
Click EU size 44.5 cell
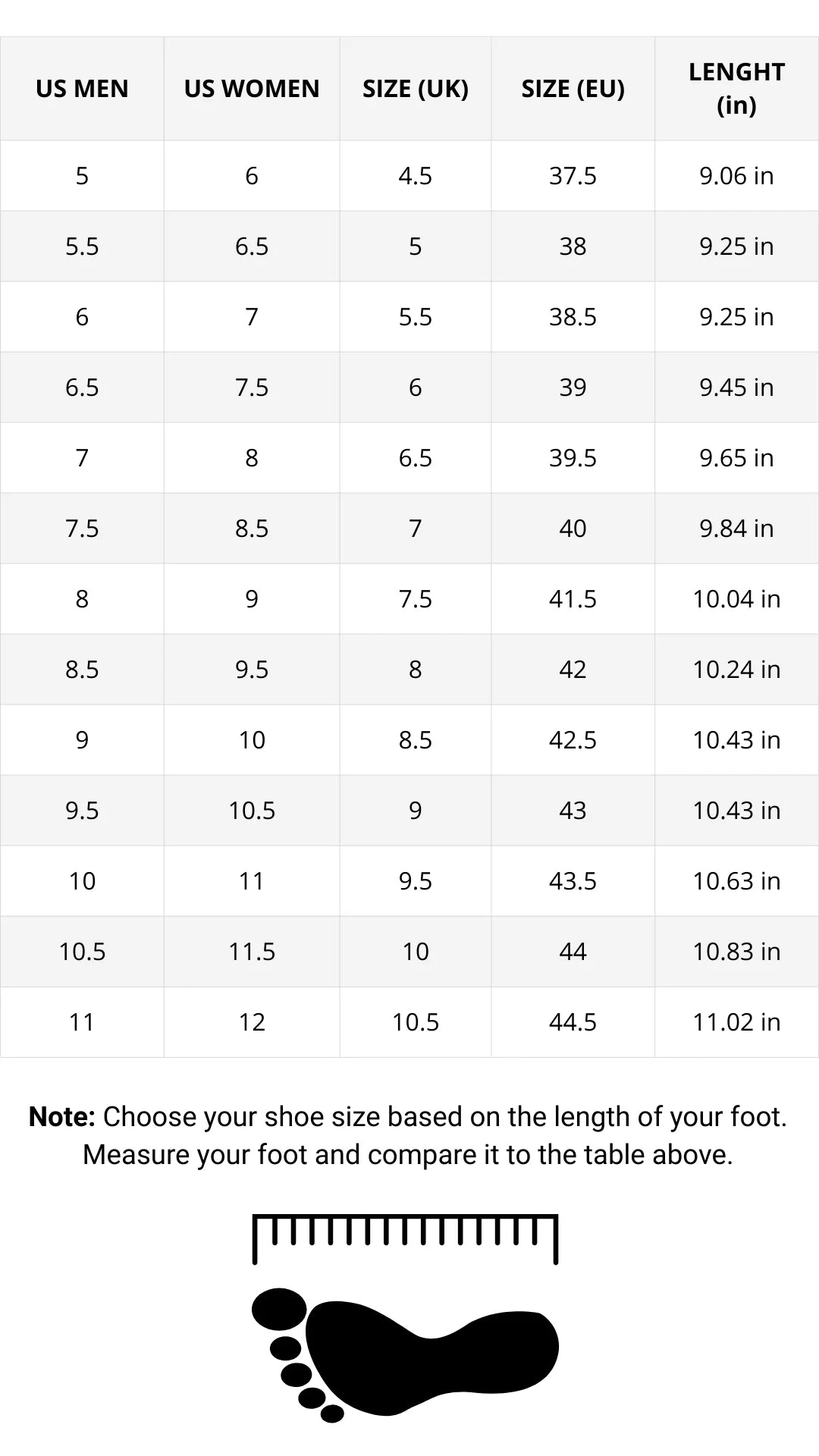click(573, 1022)
